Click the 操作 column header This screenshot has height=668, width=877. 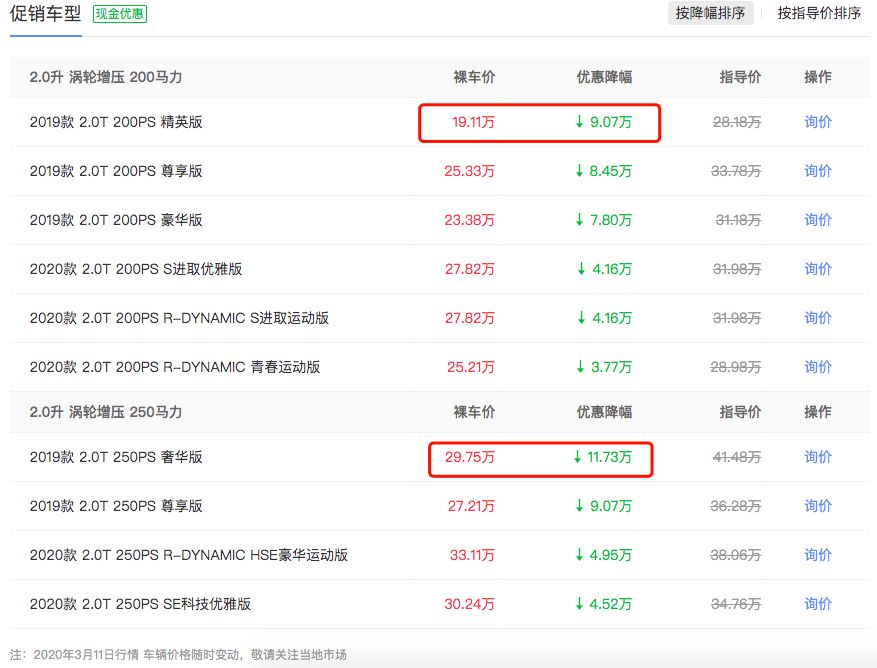[x=816, y=76]
